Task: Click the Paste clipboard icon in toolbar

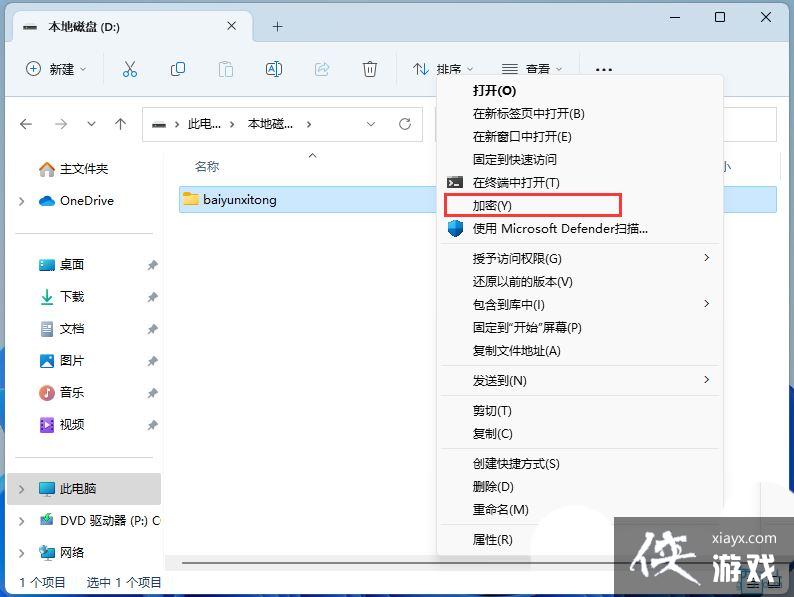Action: [x=226, y=69]
